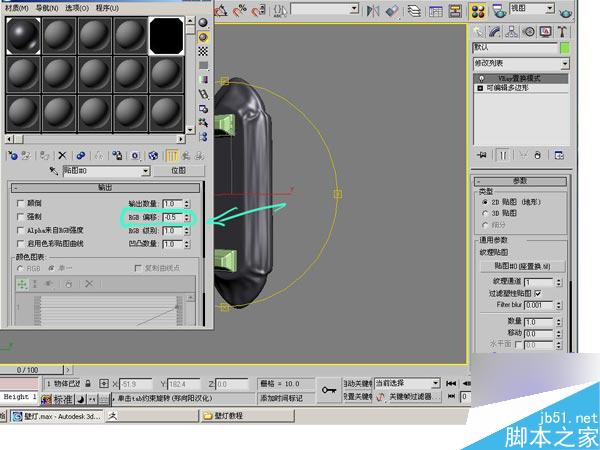Image resolution: width=600 pixels, height=450 pixels.
Task: Click the 贴图#0 texture map button
Action: pos(522,266)
